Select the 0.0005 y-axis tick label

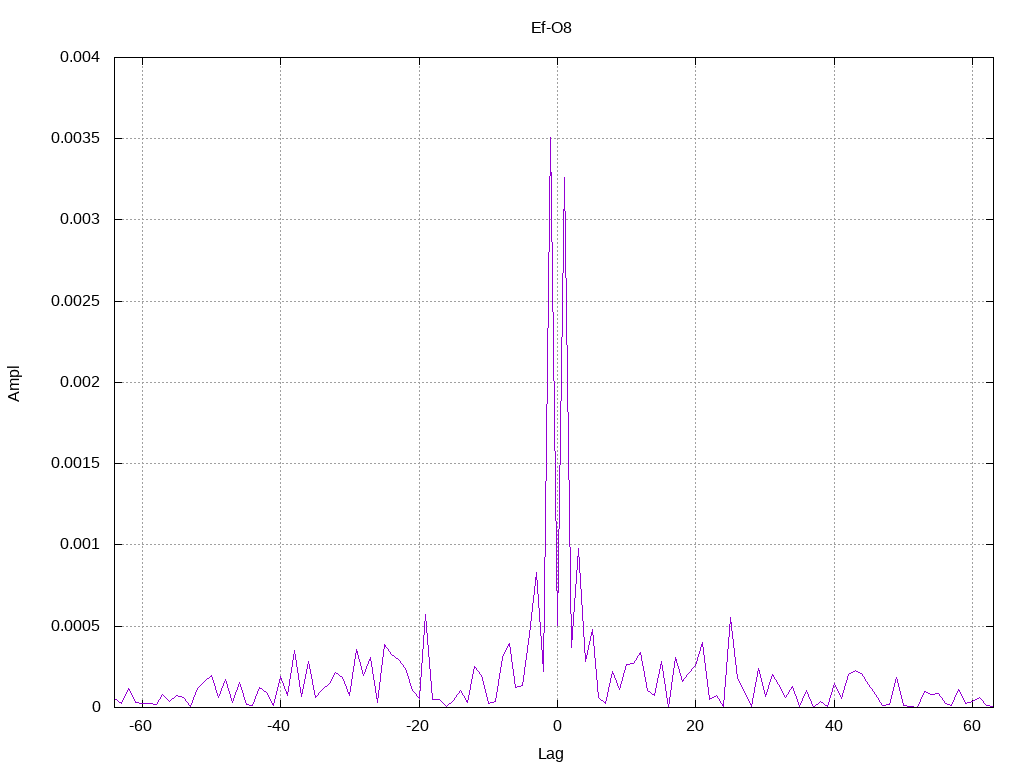coord(75,626)
